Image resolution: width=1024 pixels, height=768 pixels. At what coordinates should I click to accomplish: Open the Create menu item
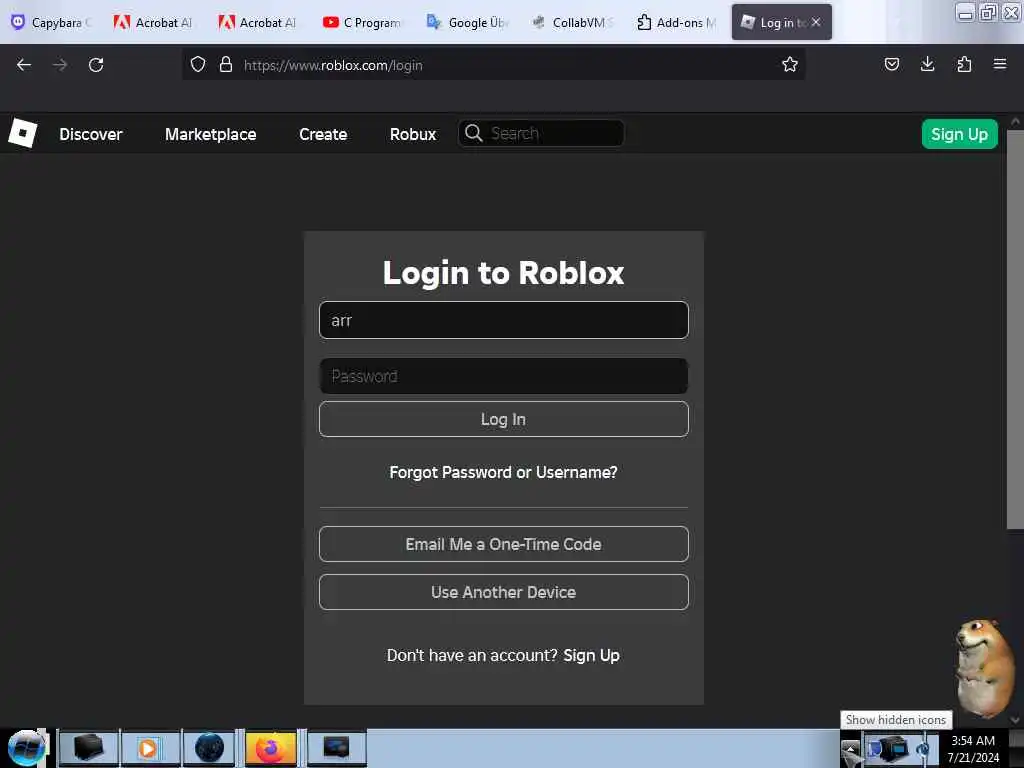pyautogui.click(x=323, y=134)
